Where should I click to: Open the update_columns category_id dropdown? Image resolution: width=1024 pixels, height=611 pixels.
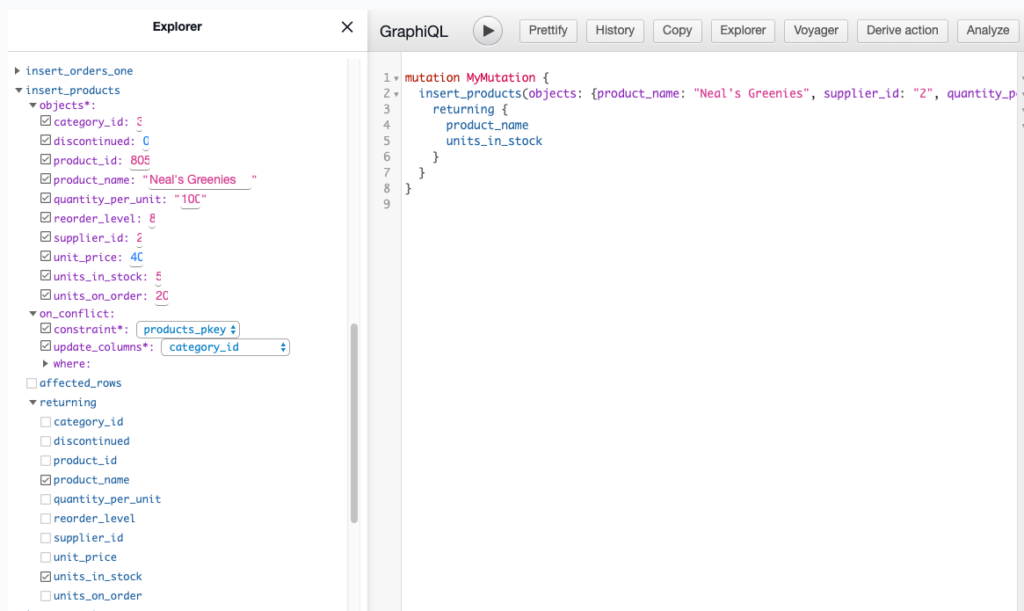(225, 348)
